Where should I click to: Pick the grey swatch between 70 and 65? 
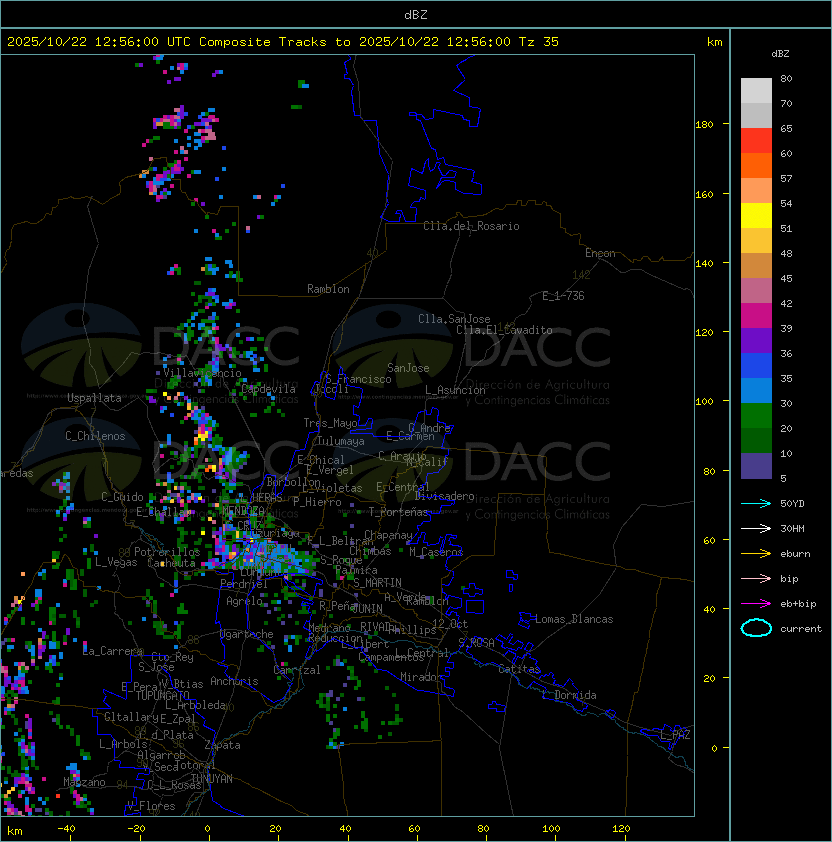[x=756, y=115]
